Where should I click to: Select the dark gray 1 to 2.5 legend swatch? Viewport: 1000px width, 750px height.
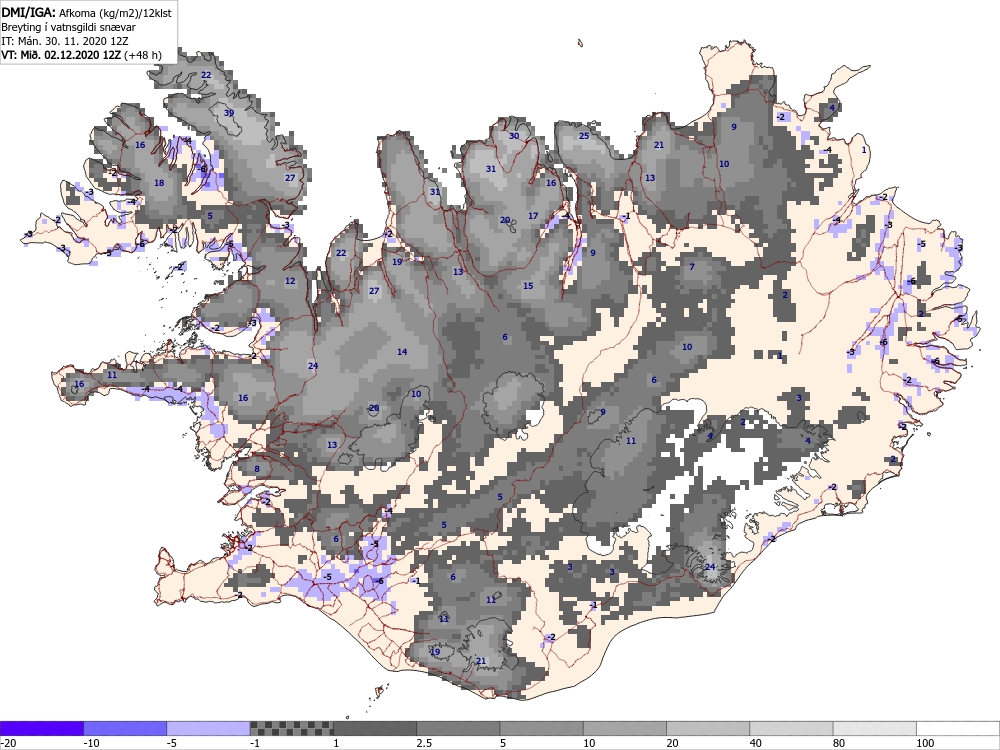(x=375, y=728)
